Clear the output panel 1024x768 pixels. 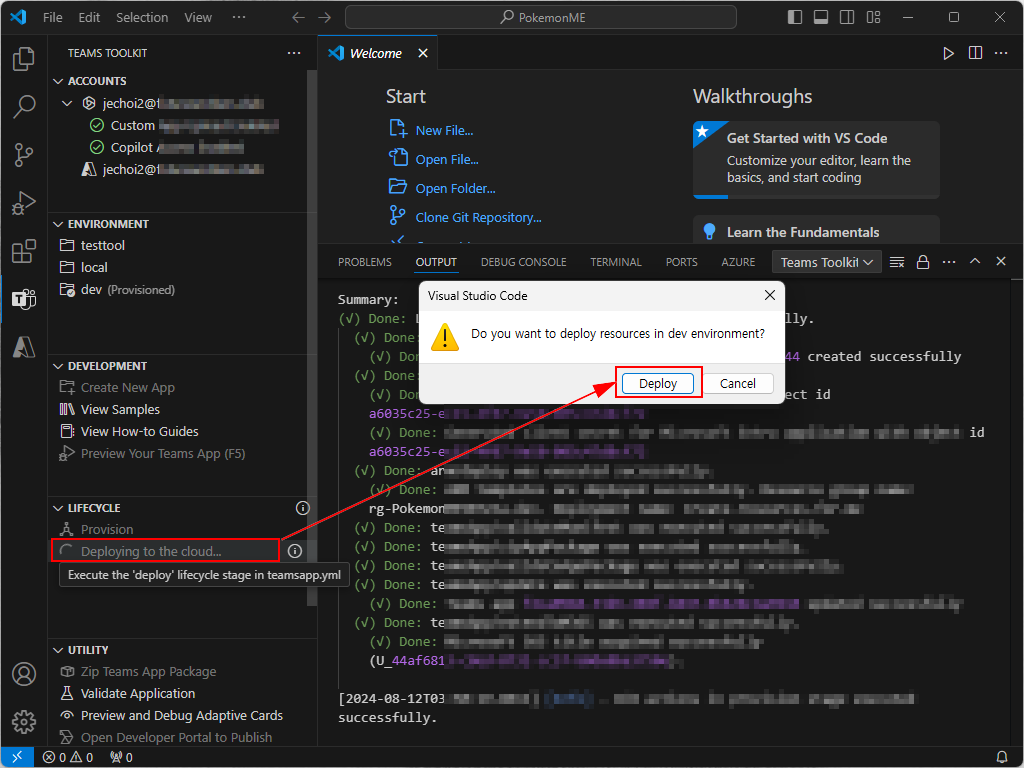tap(897, 262)
